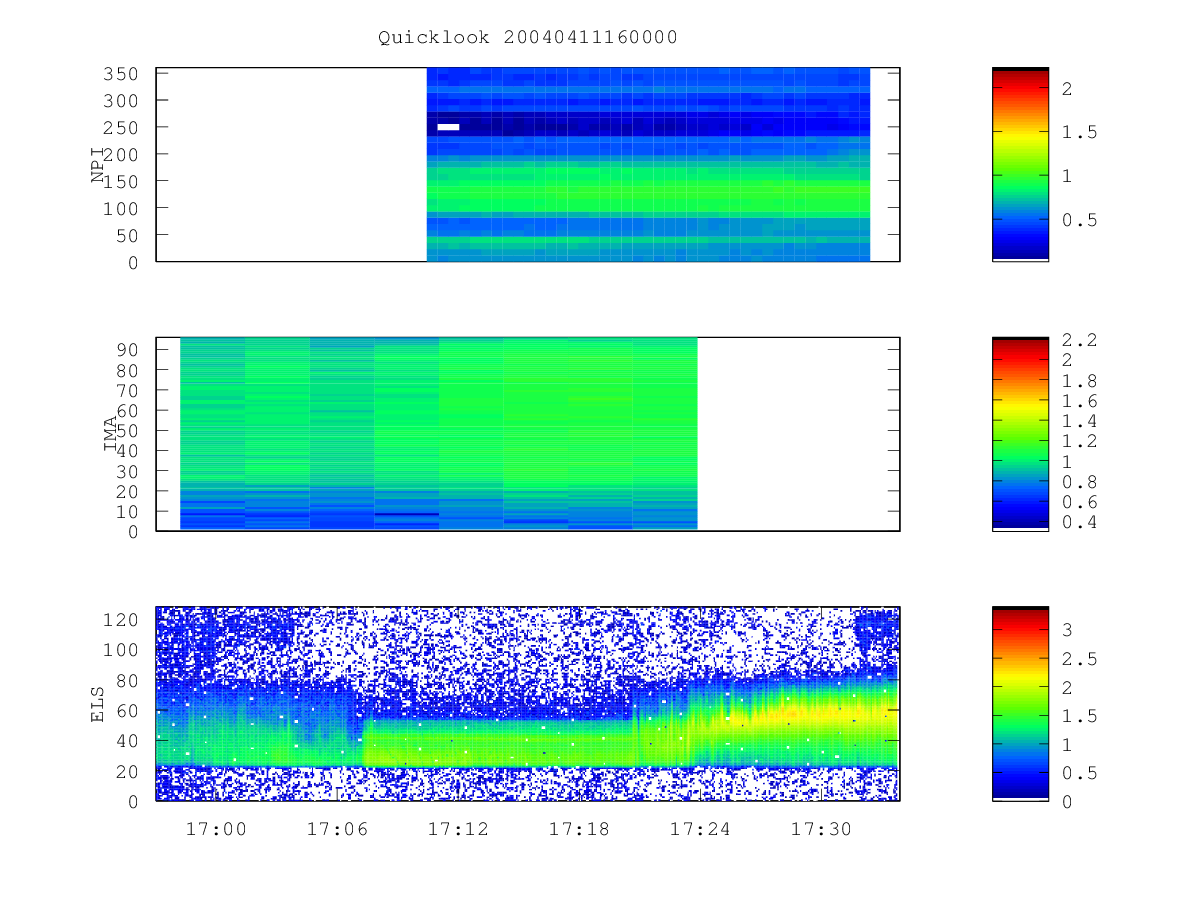
Task: Click the "40" tick on ELS axis
Action: [129, 741]
